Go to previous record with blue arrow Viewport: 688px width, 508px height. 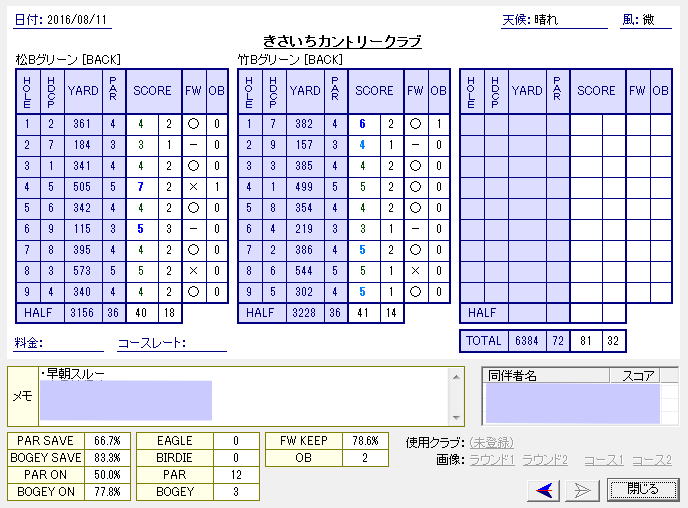coord(543,490)
